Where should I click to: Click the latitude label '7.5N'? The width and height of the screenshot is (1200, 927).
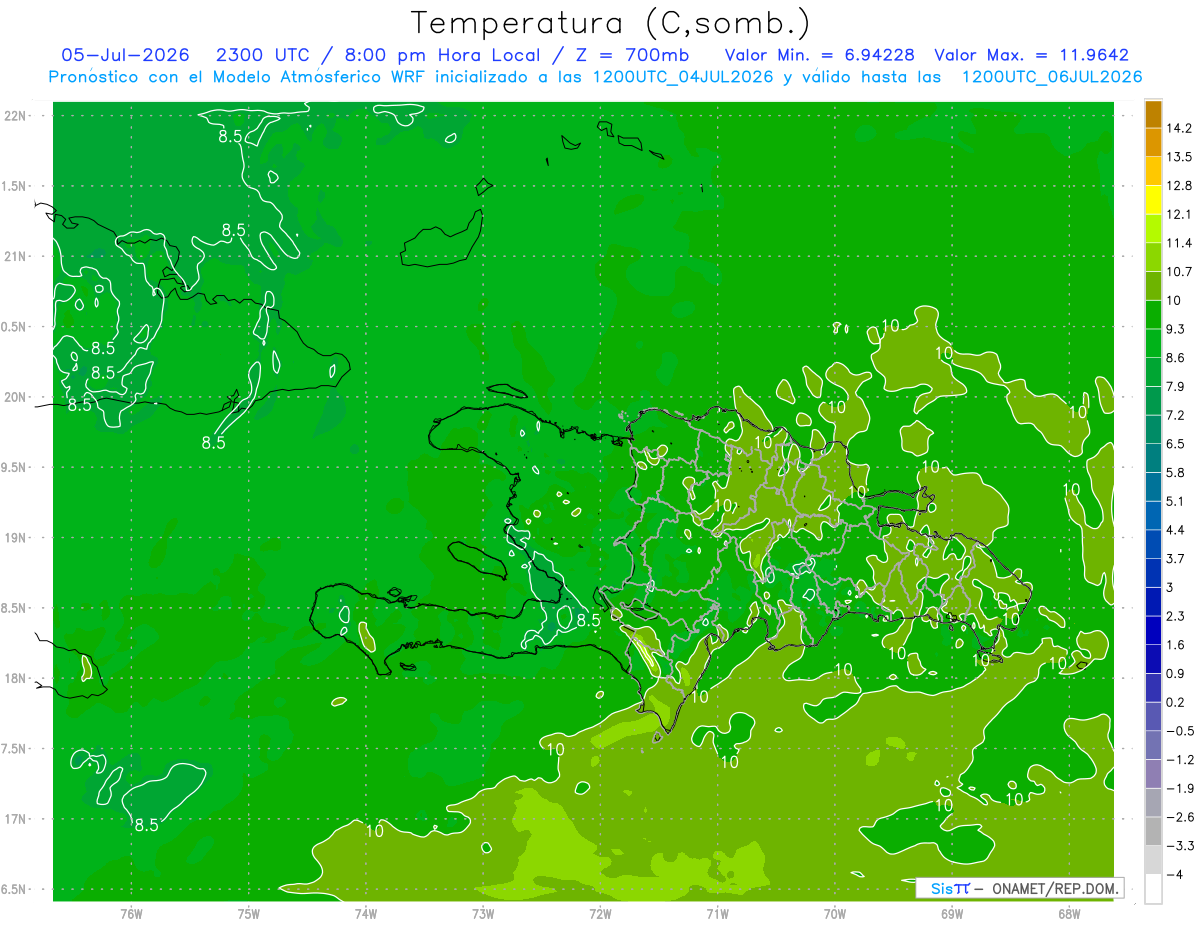15,749
